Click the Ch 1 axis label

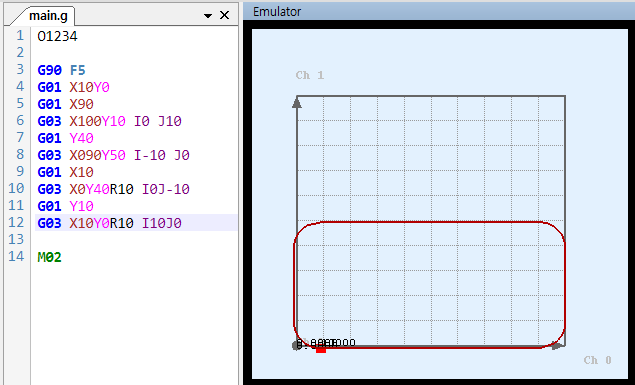(x=309, y=75)
